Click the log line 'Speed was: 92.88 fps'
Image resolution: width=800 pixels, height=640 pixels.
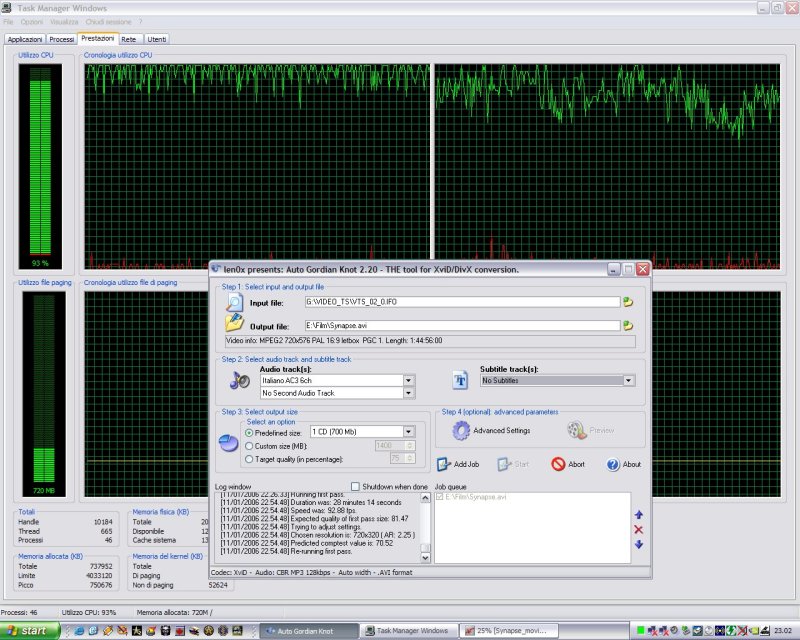[x=289, y=510]
